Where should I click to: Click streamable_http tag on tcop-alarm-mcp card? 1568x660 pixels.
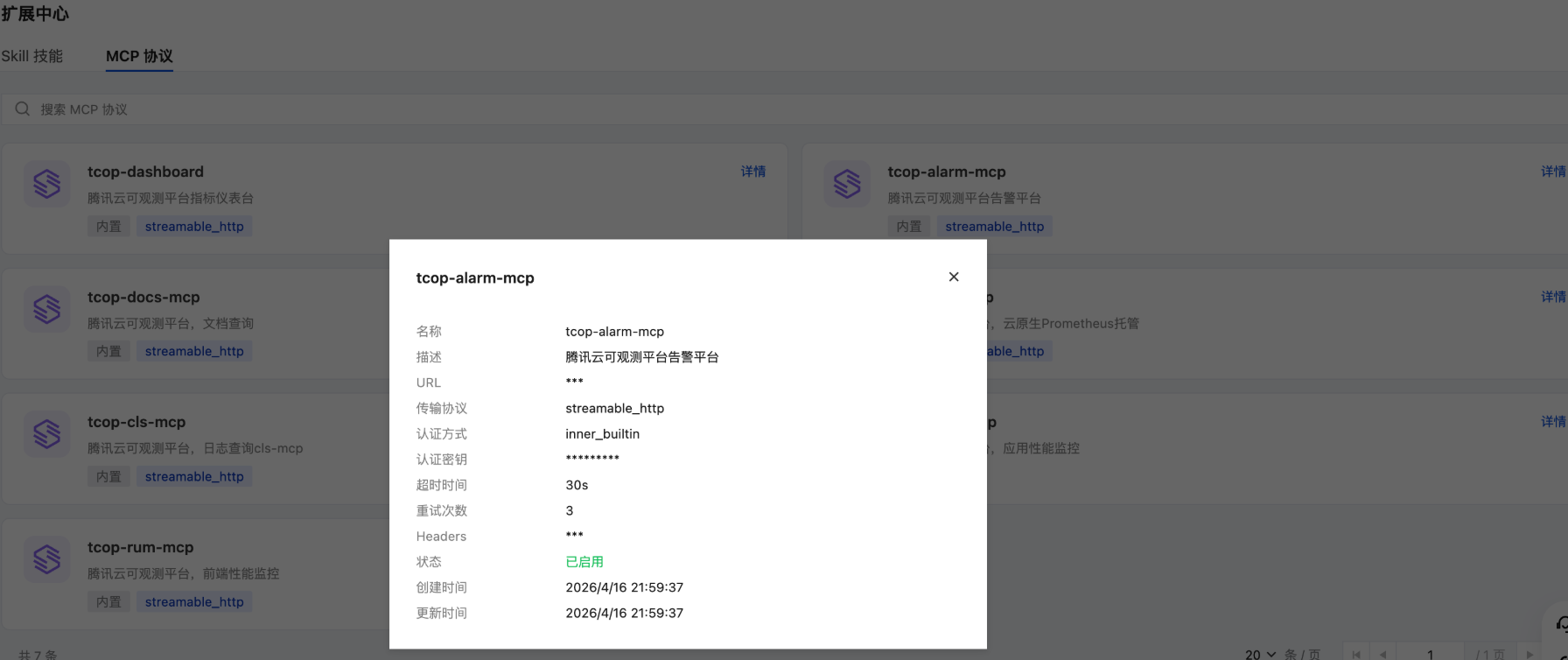994,226
